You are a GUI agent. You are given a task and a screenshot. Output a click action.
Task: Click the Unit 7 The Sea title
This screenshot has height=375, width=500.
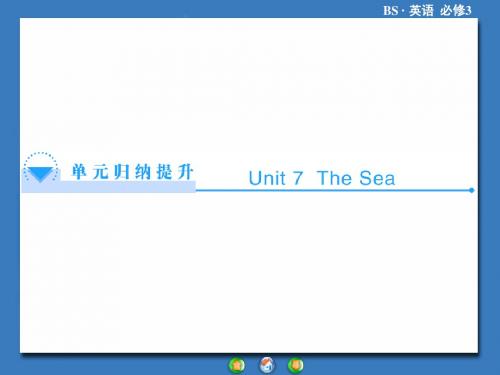click(322, 178)
